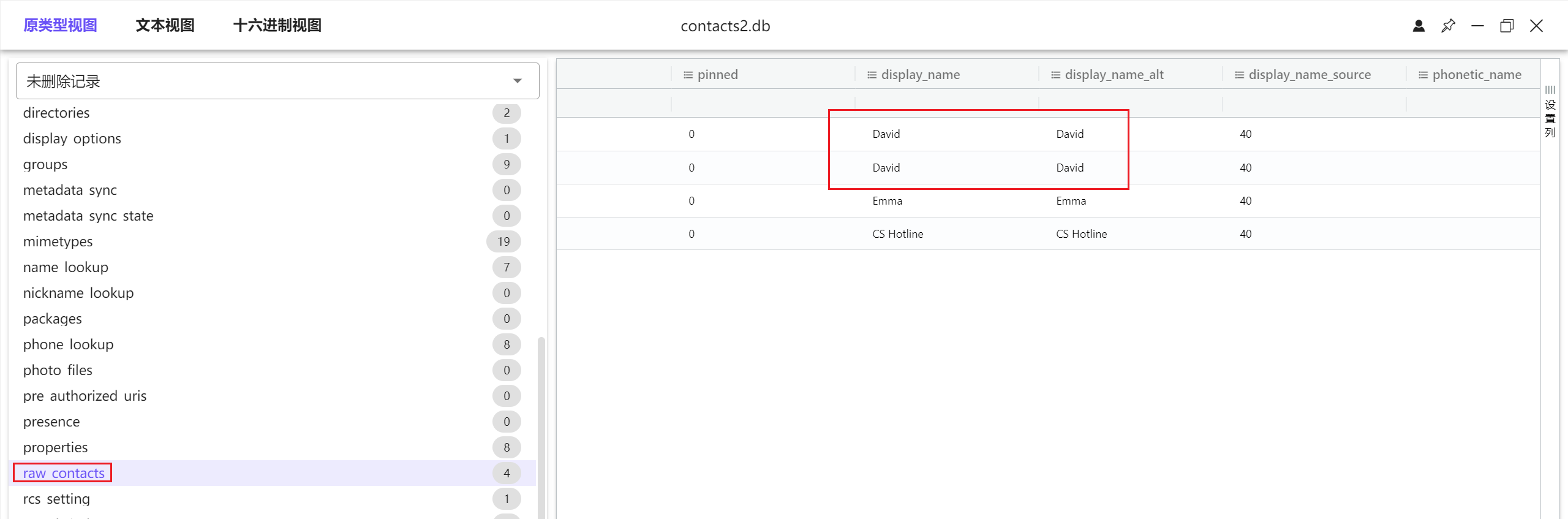Open the phone lookup table
The width and height of the screenshot is (1568, 519).
(68, 344)
